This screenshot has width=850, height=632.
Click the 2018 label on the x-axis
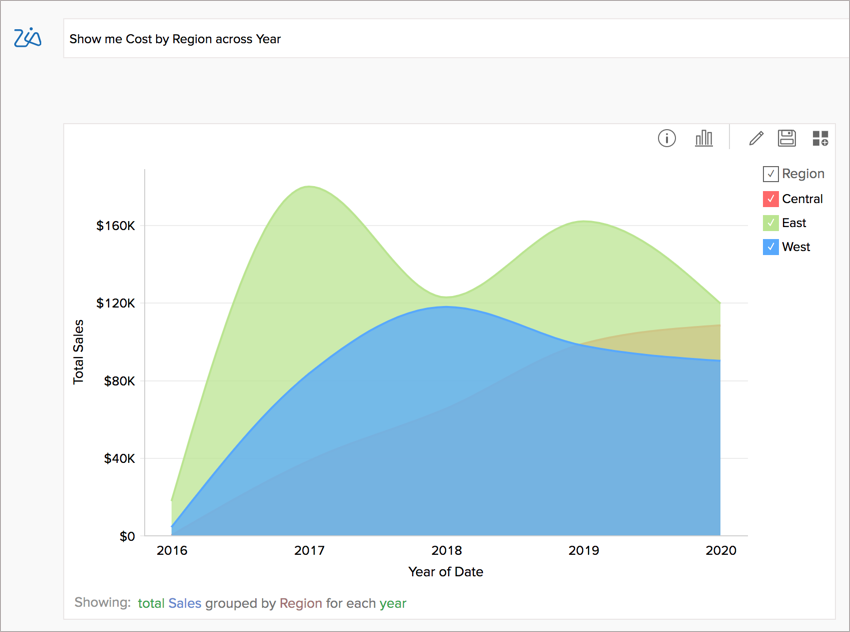446,550
